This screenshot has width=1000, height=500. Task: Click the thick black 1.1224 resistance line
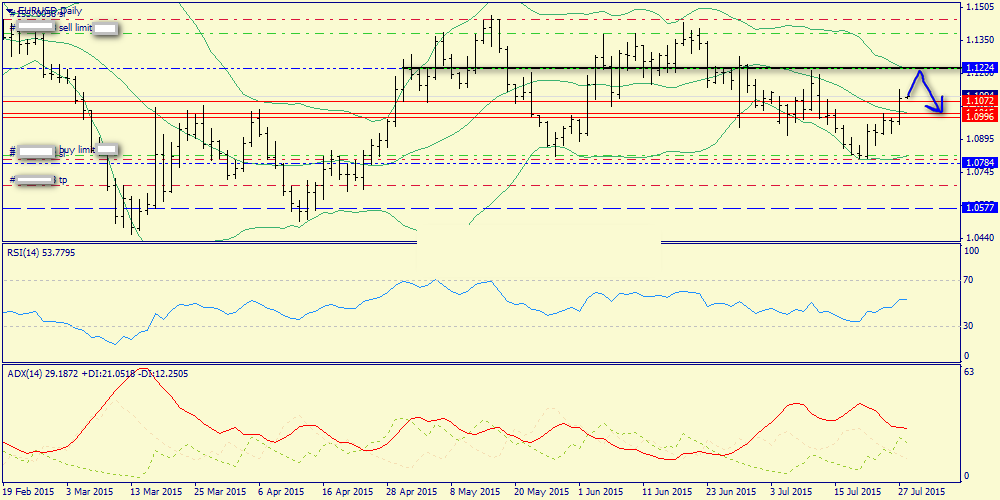click(x=600, y=68)
